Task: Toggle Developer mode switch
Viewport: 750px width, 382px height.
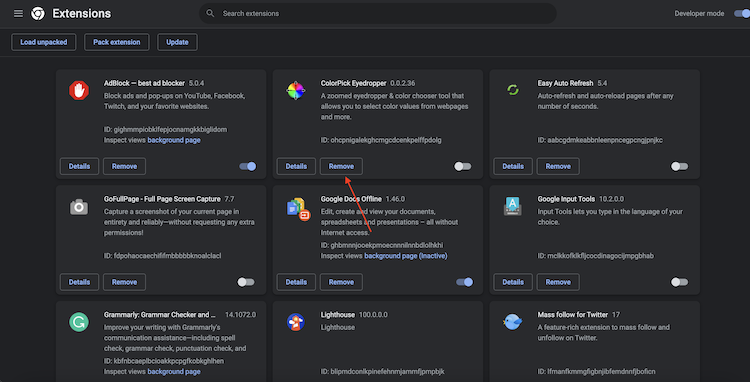Action: (742, 13)
